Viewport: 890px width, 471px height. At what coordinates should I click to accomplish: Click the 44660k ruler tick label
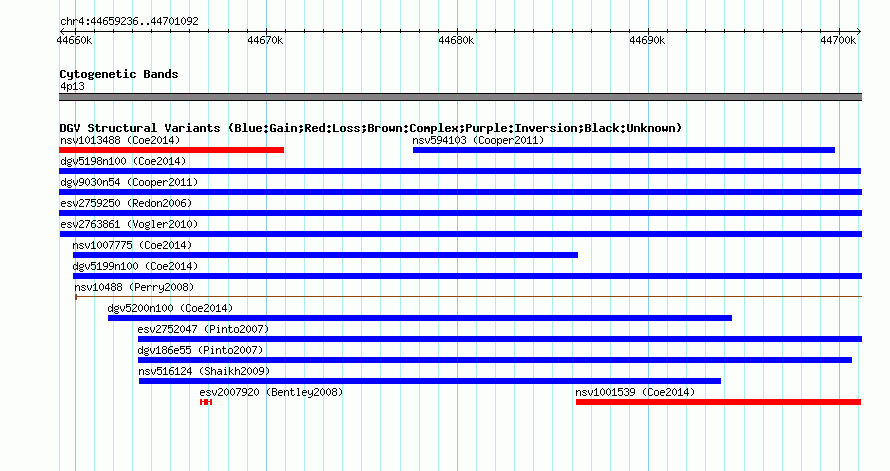point(74,40)
